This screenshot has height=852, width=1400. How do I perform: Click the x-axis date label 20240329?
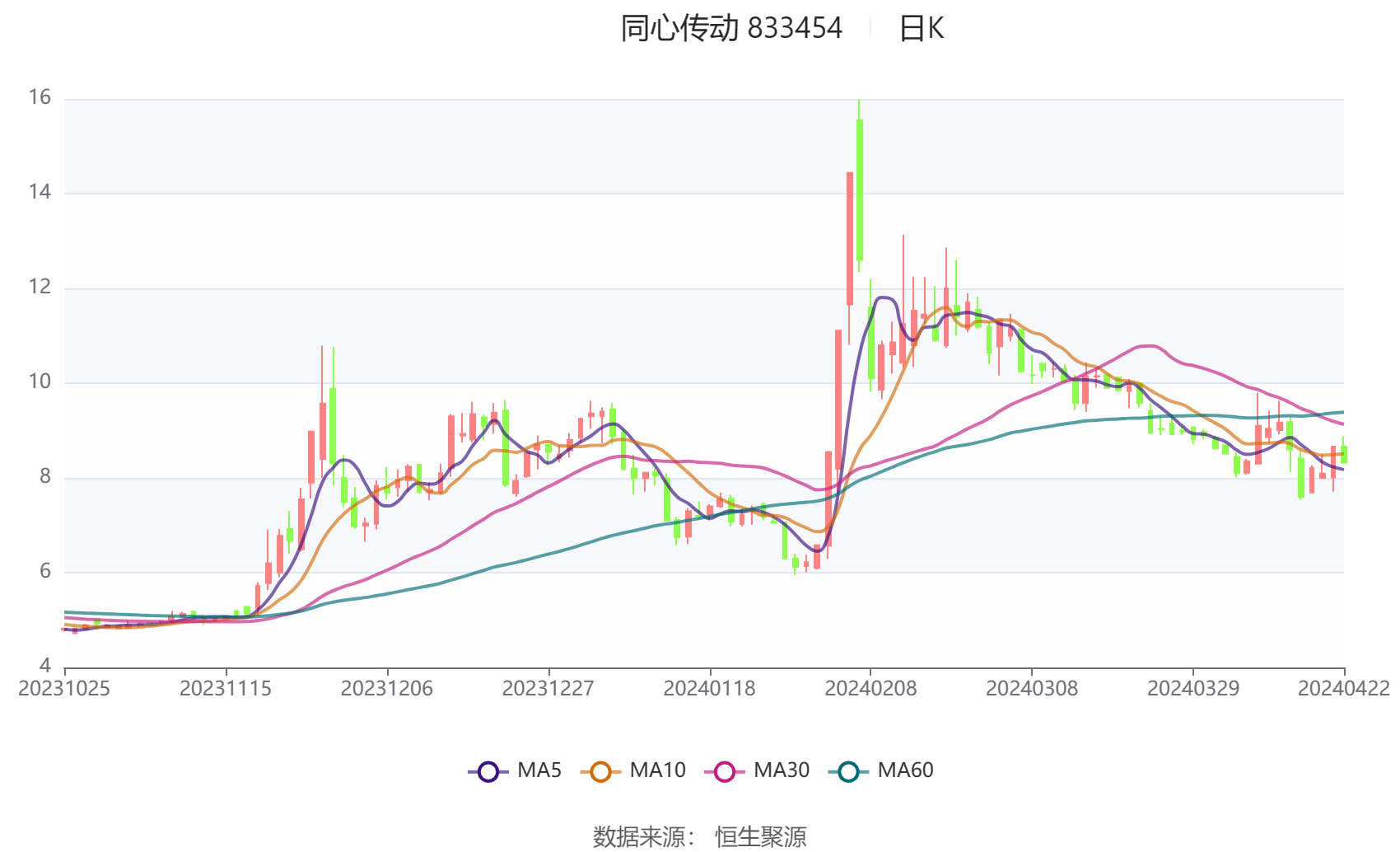[x=1193, y=689]
